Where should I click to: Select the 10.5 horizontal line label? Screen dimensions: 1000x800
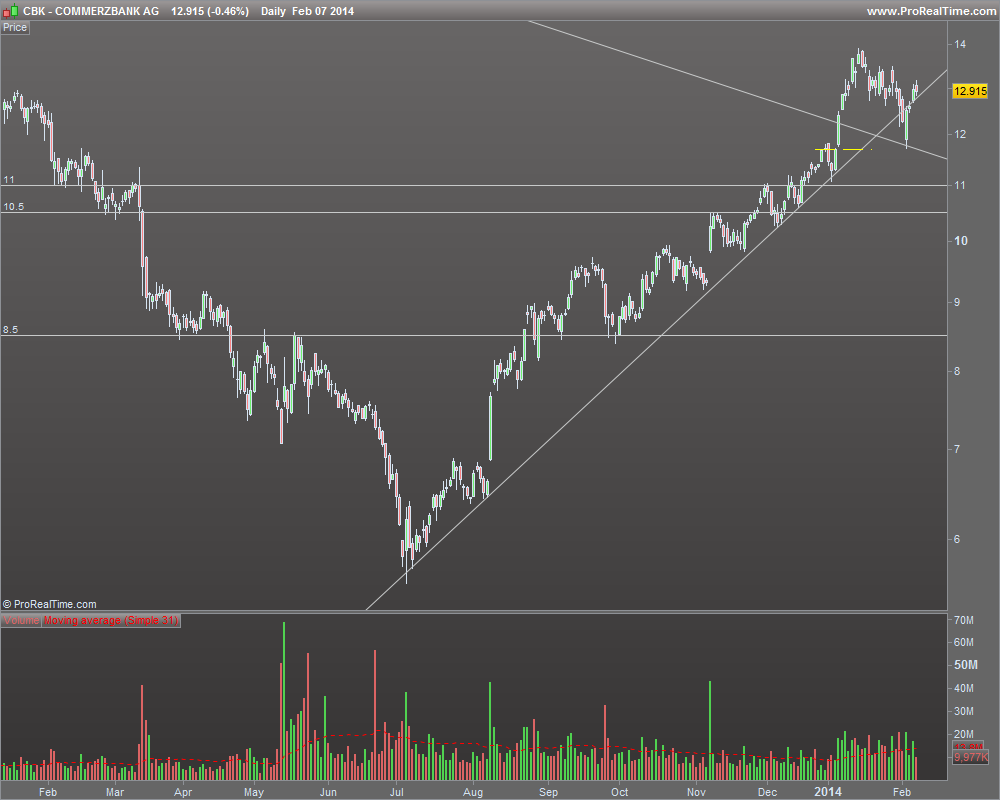pyautogui.click(x=13, y=207)
